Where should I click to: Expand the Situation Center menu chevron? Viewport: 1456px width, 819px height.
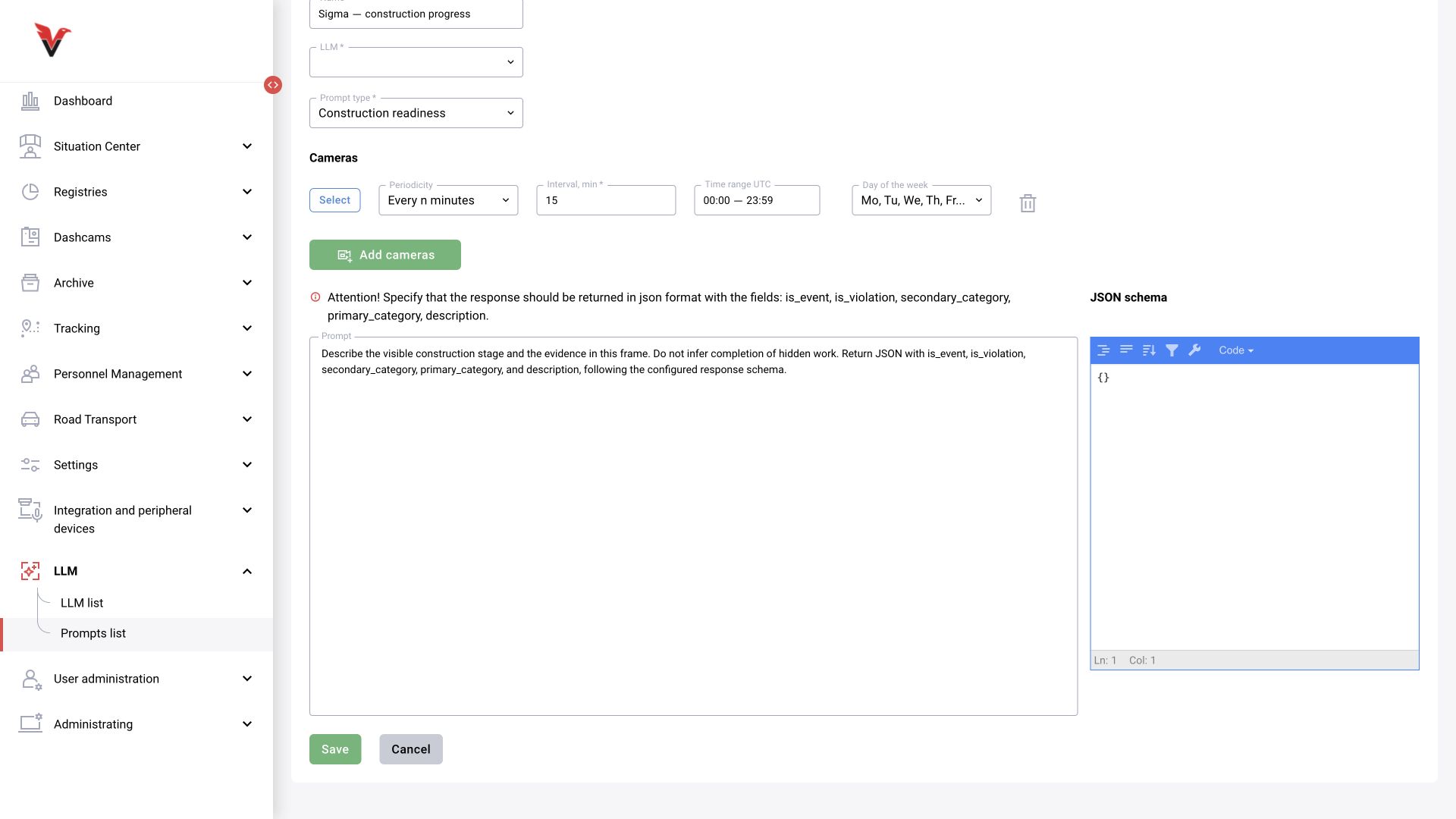[246, 146]
